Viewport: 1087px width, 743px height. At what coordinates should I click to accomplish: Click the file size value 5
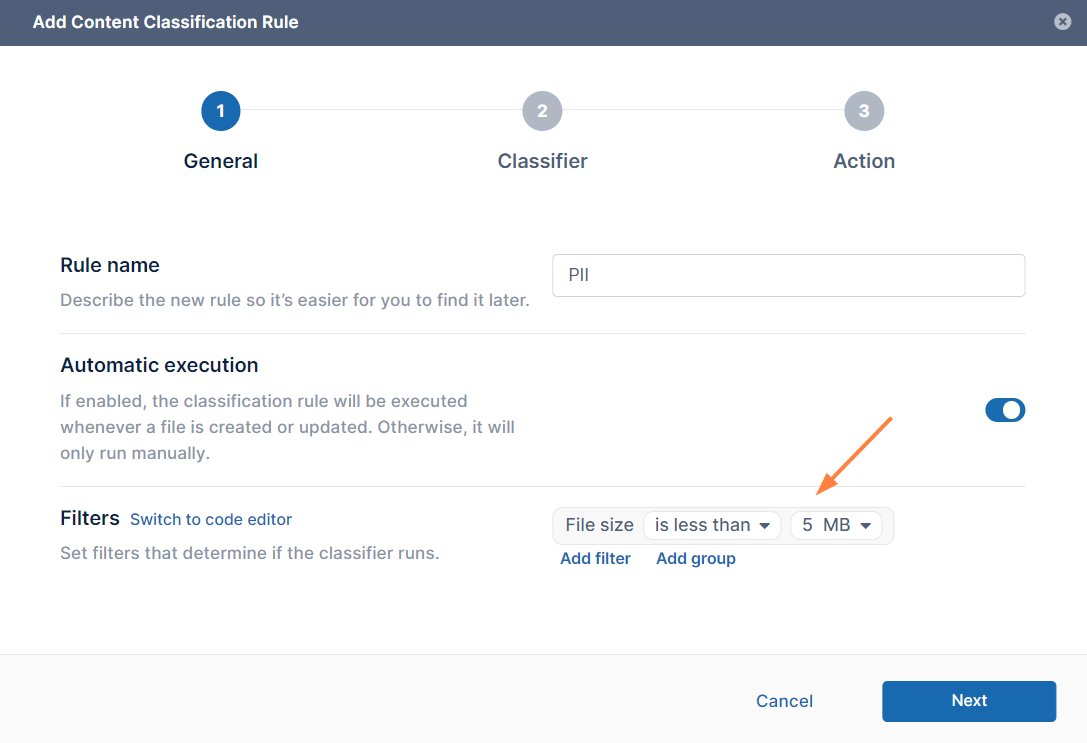pyautogui.click(x=807, y=525)
